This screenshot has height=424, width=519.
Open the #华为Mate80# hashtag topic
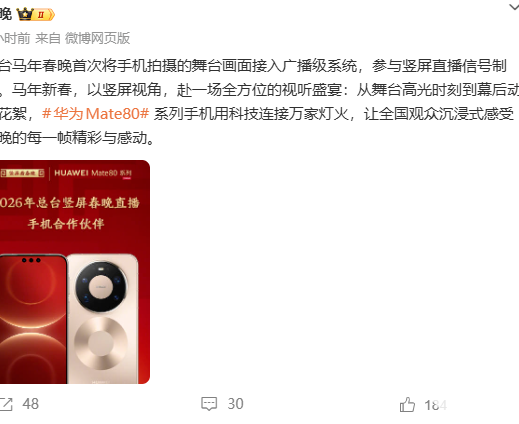(x=95, y=114)
